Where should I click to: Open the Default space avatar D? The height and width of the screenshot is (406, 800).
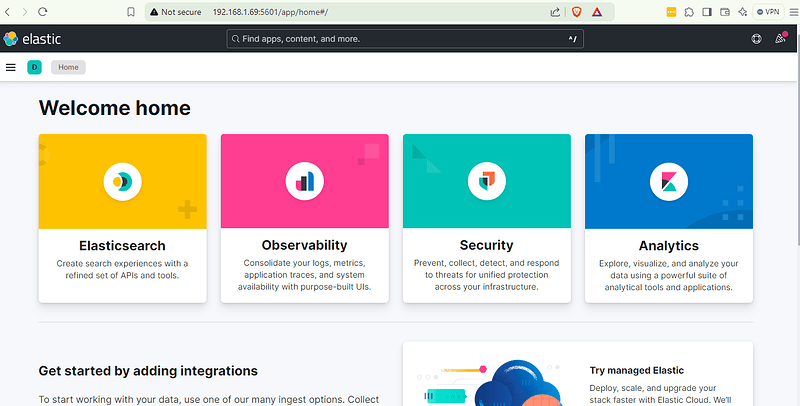[35, 67]
